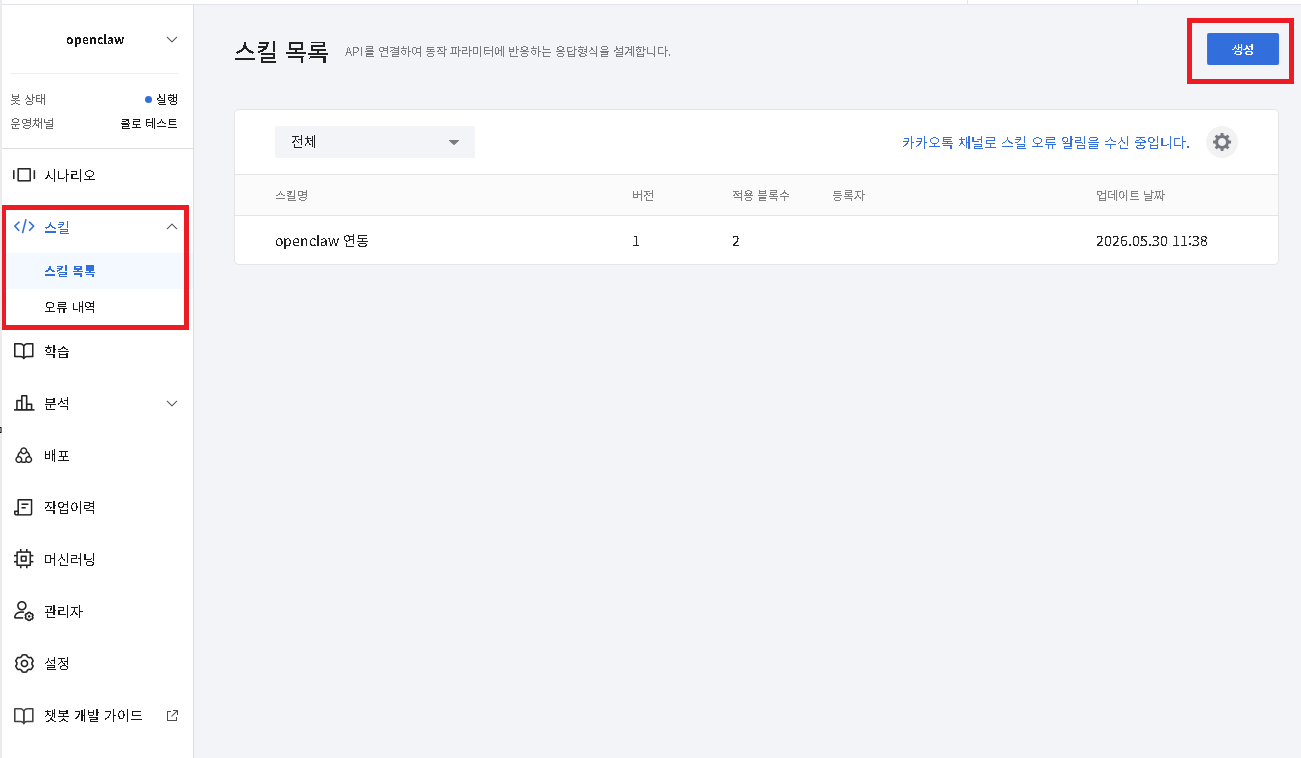Screen dimensions: 1301x758
Task: Open the 전체 filter dropdown
Action: click(x=375, y=142)
